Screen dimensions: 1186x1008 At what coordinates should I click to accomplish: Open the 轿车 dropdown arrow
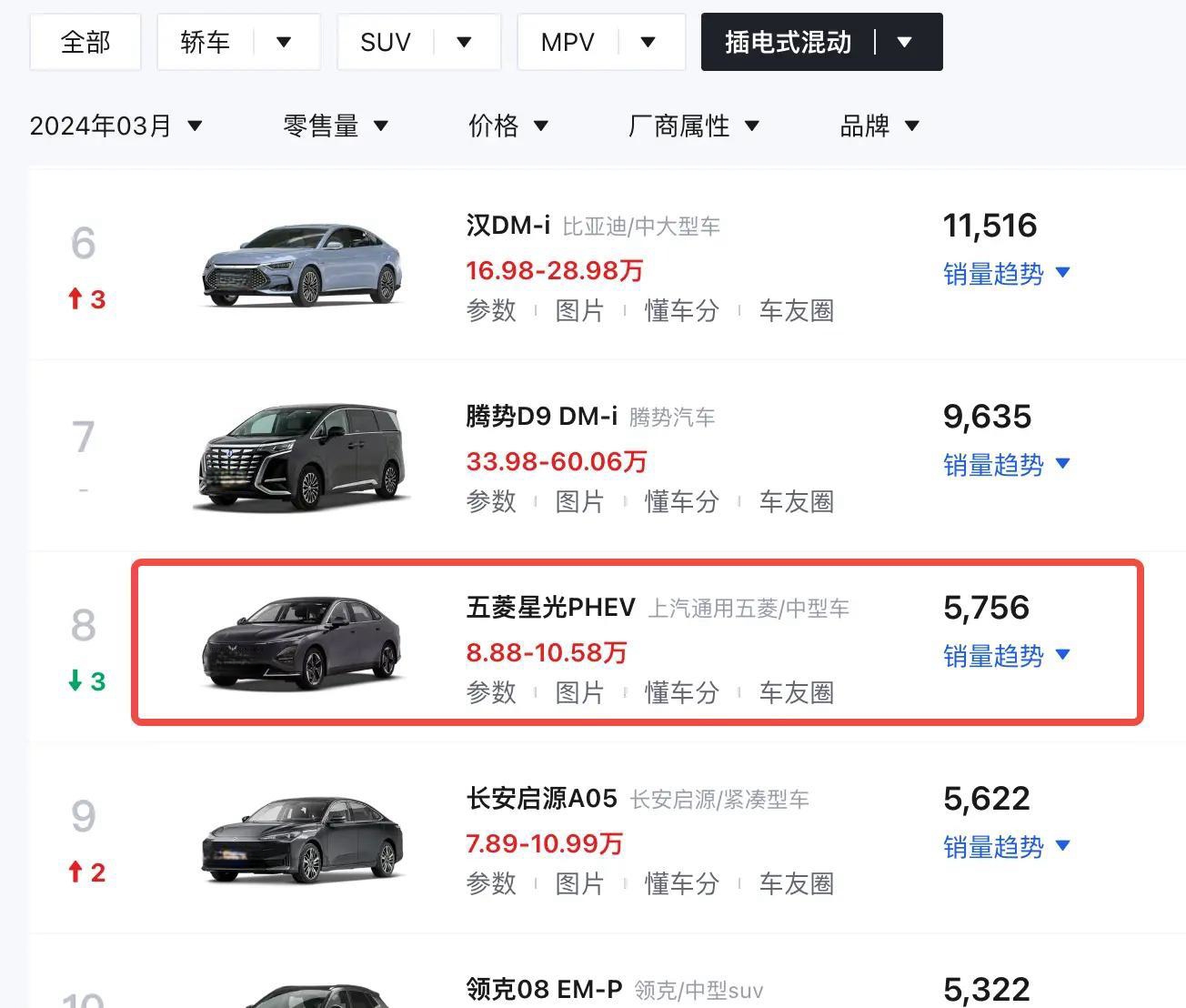284,42
